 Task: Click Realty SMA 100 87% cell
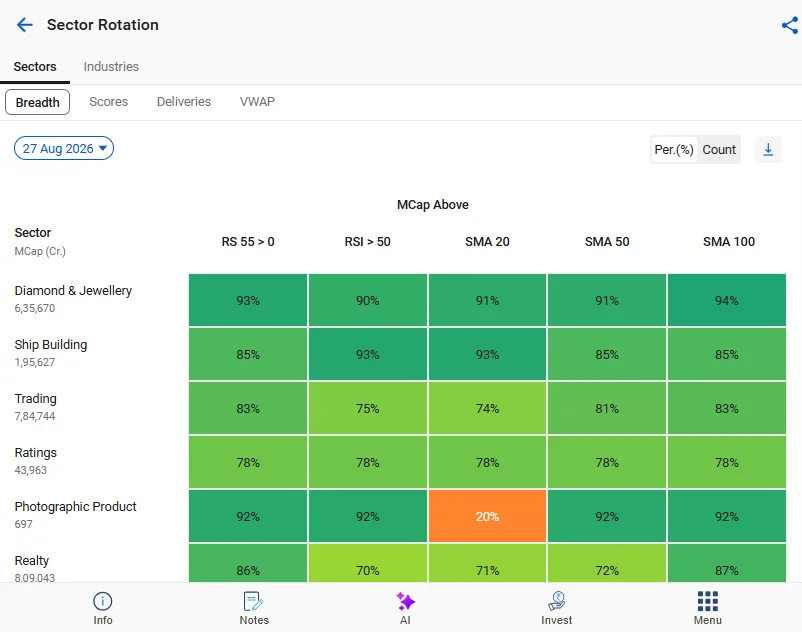point(727,563)
